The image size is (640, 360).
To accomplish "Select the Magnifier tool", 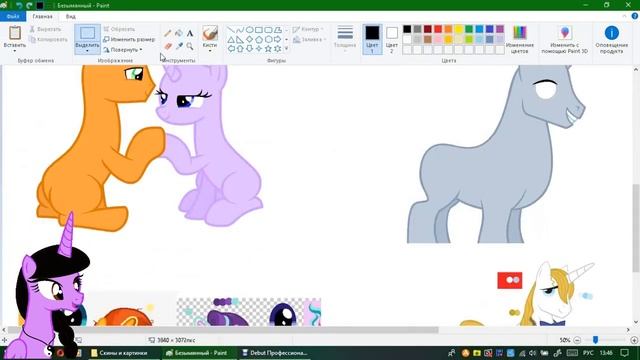I will (x=190, y=46).
